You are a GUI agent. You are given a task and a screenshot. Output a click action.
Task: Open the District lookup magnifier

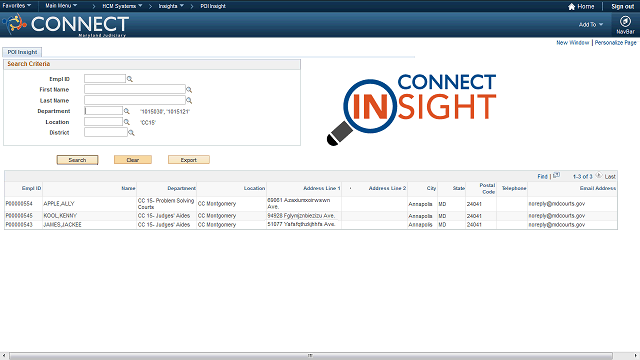[x=131, y=133]
